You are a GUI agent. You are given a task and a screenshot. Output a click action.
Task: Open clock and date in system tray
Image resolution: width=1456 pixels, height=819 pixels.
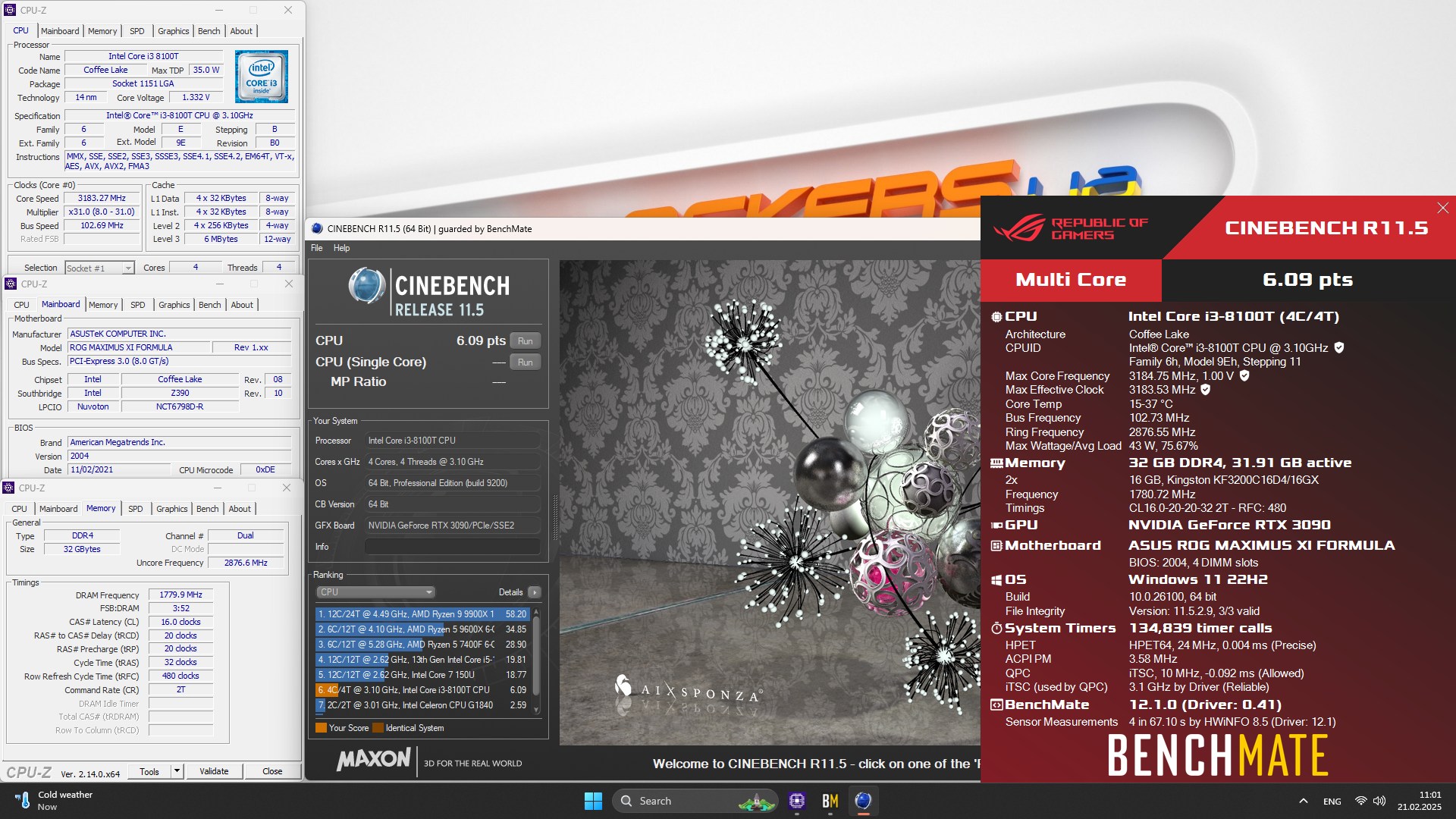pos(1420,801)
